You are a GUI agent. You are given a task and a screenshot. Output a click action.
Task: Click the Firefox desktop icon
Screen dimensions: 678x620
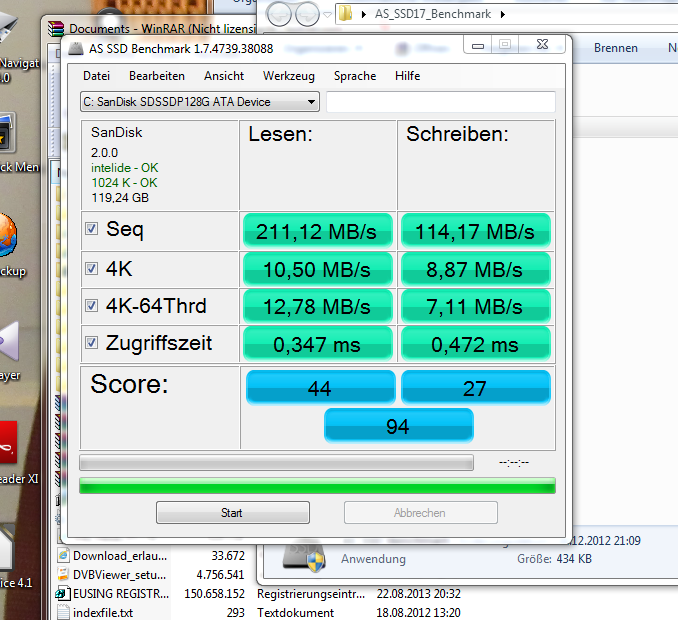8,236
